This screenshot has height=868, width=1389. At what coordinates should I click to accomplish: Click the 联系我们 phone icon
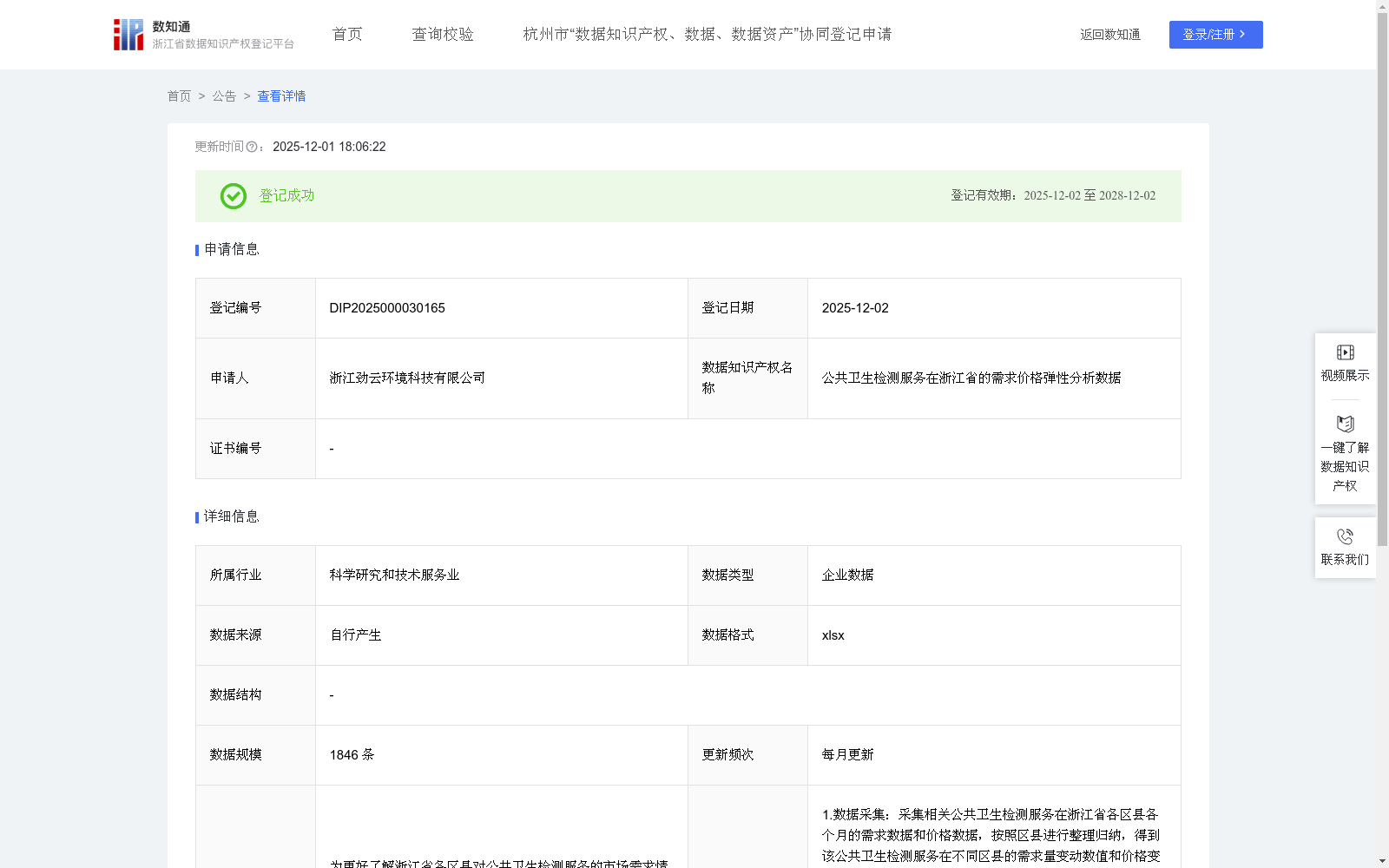pyautogui.click(x=1345, y=536)
